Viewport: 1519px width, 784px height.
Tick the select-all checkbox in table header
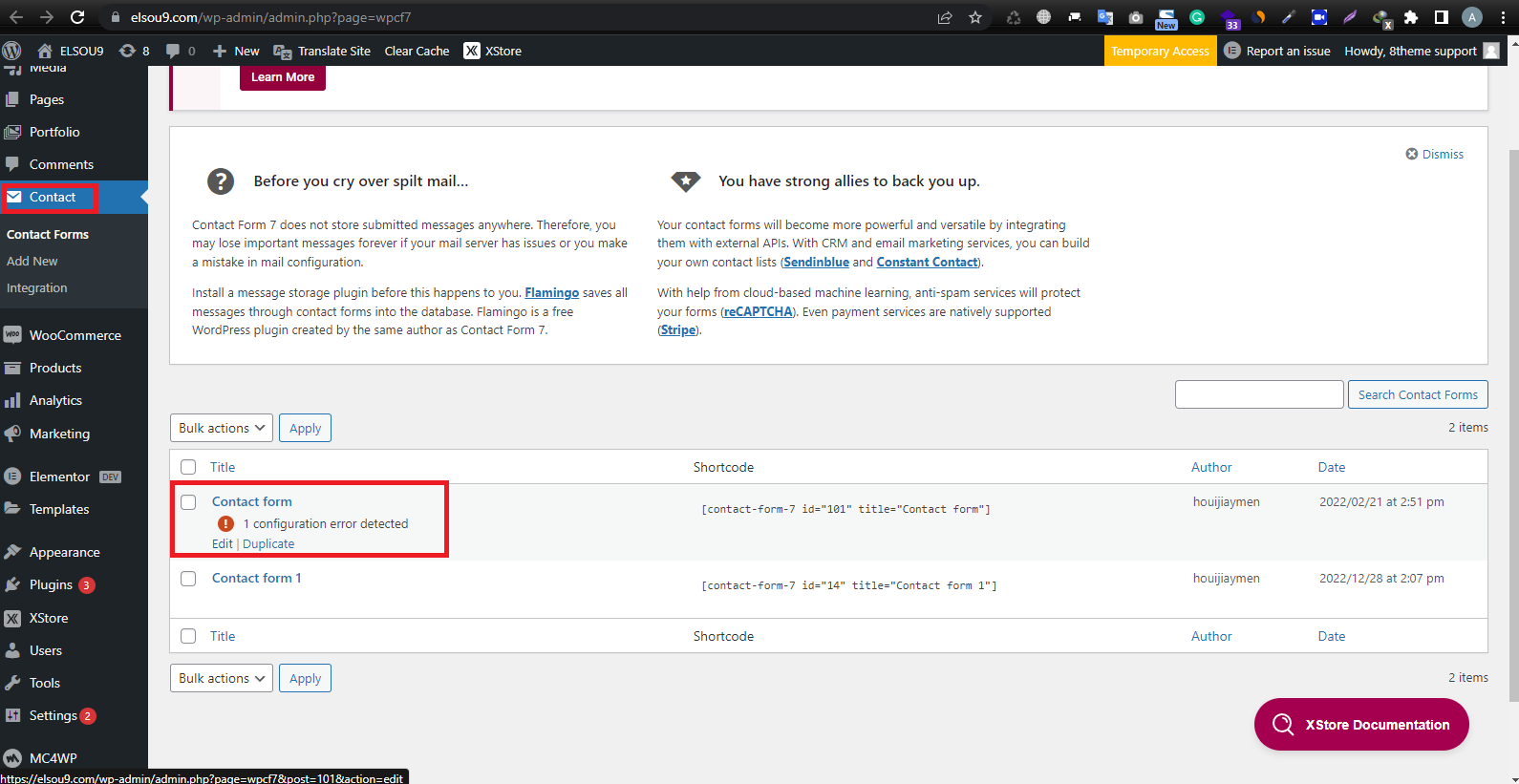[188, 467]
